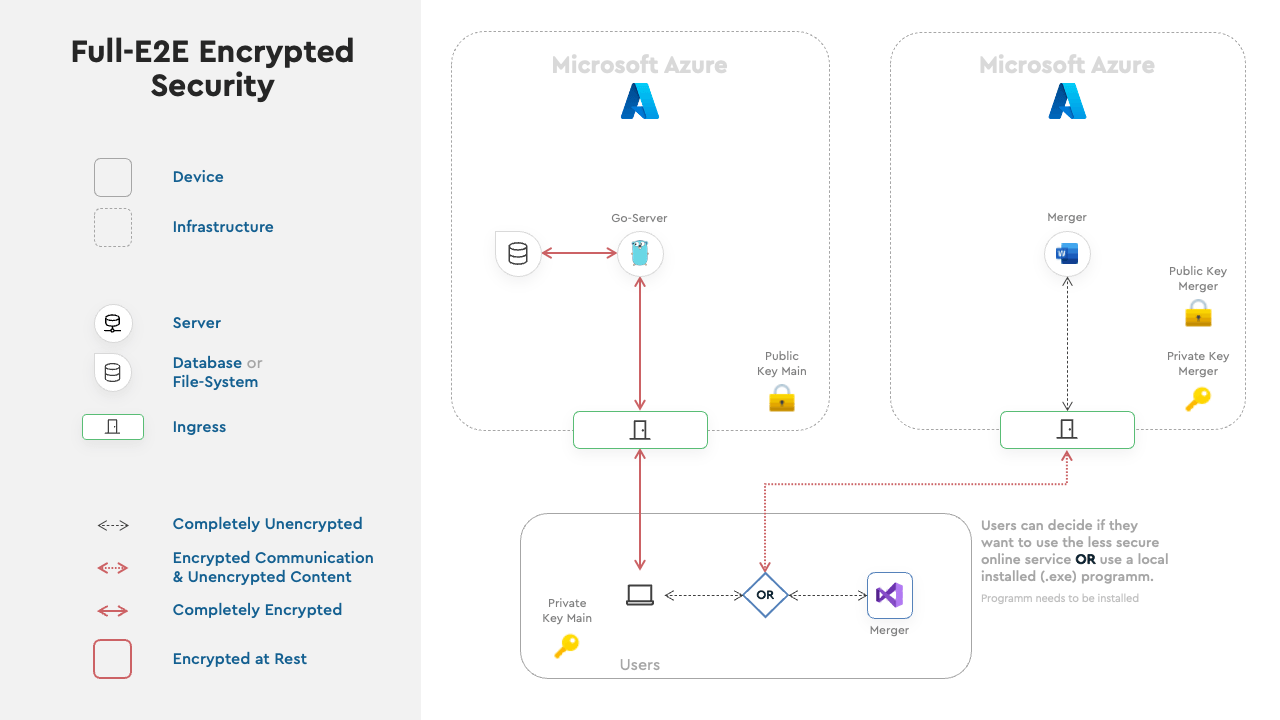Click the database icon beside Go-Server
Viewport: 1280px width, 720px height.
coord(518,254)
